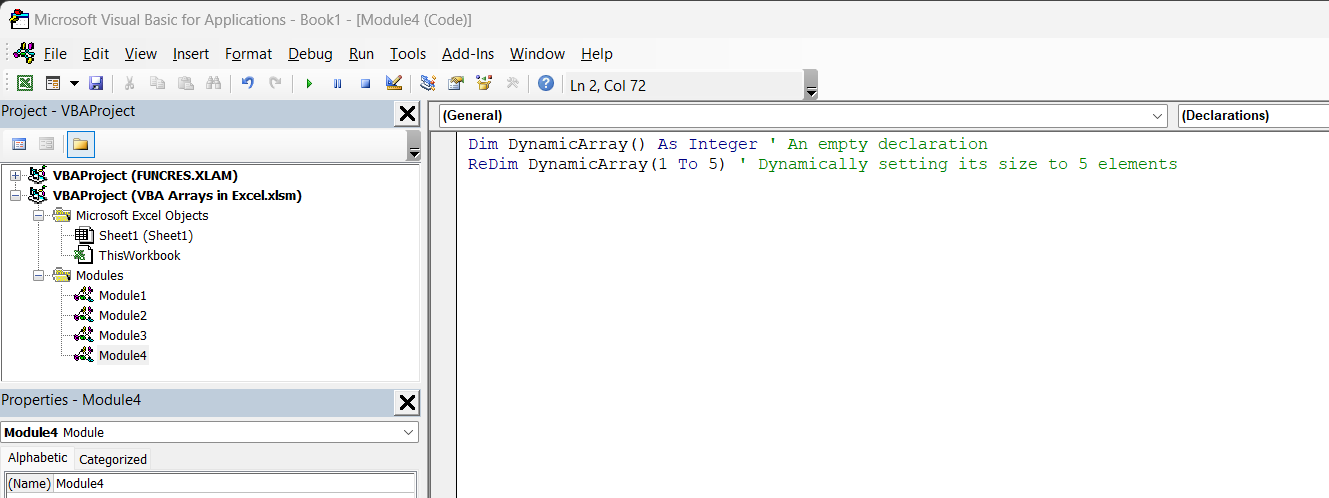Open the Edit menu
Image resolution: width=1329 pixels, height=498 pixels.
(96, 54)
